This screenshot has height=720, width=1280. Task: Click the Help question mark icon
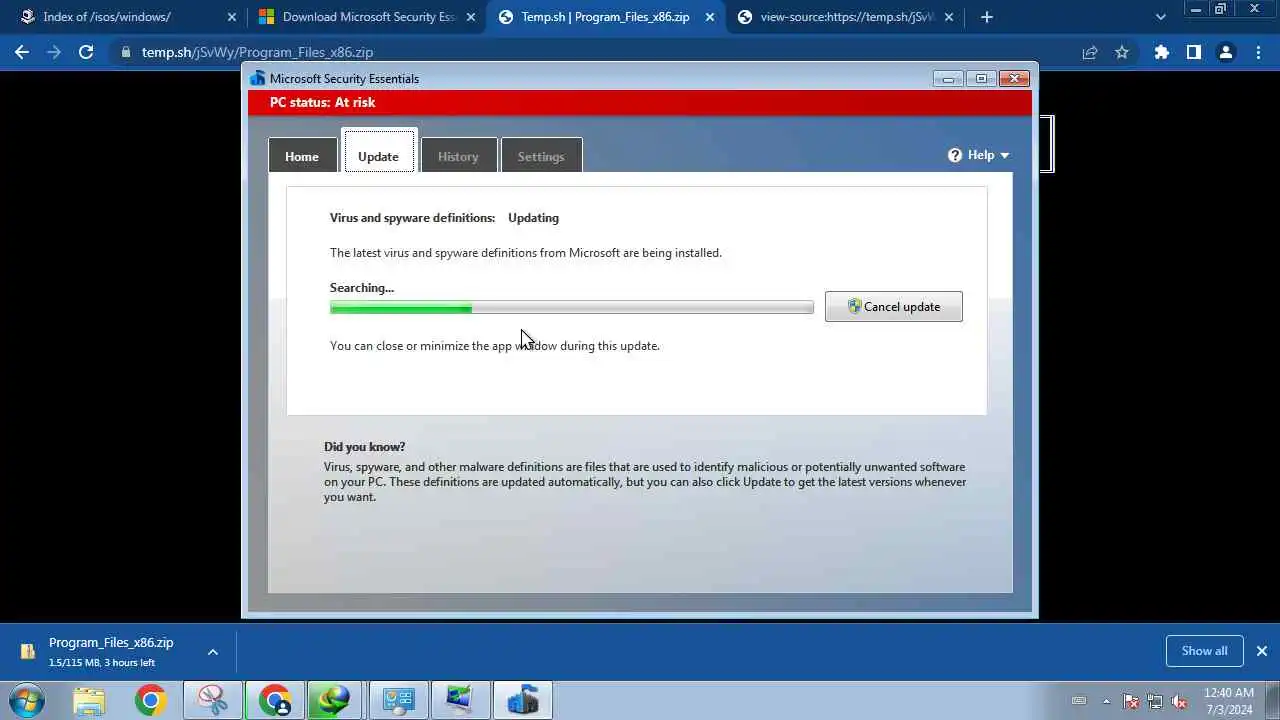(955, 155)
